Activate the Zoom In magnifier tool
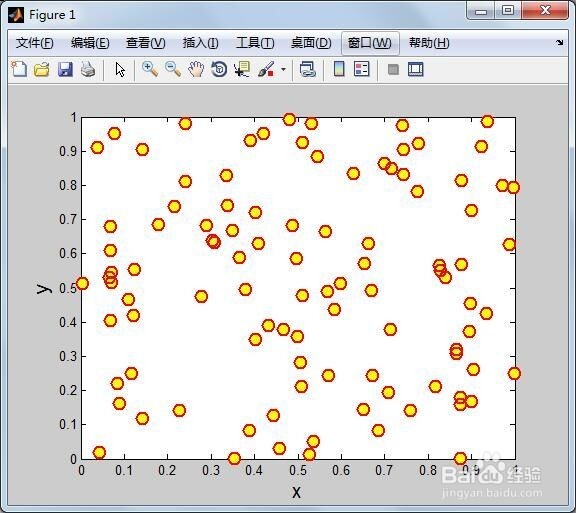 [150, 69]
